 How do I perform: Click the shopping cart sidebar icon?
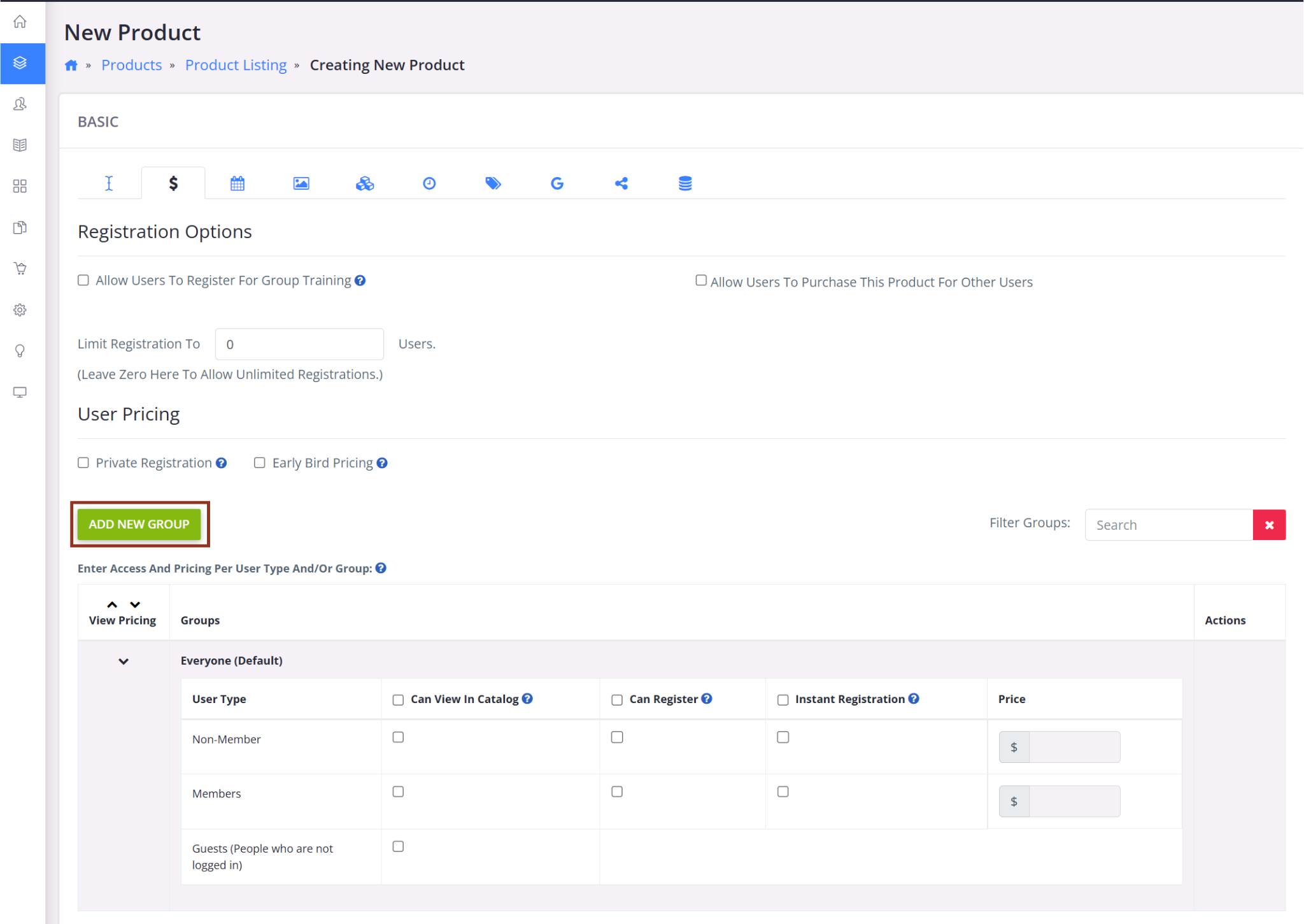pyautogui.click(x=20, y=269)
